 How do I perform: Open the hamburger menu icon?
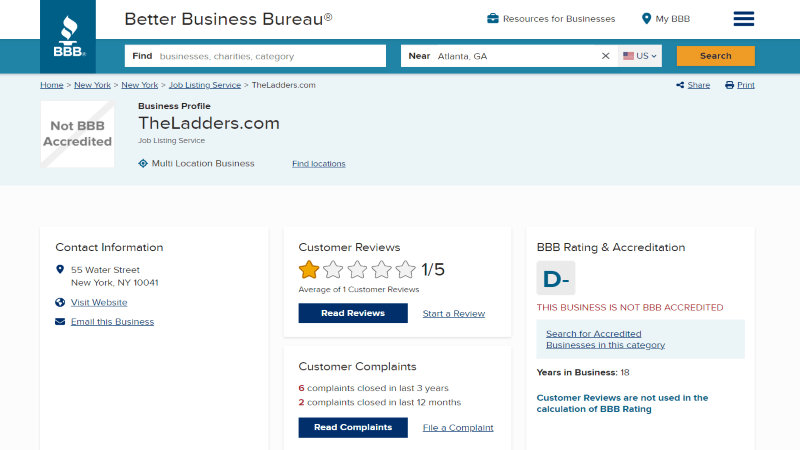[743, 19]
